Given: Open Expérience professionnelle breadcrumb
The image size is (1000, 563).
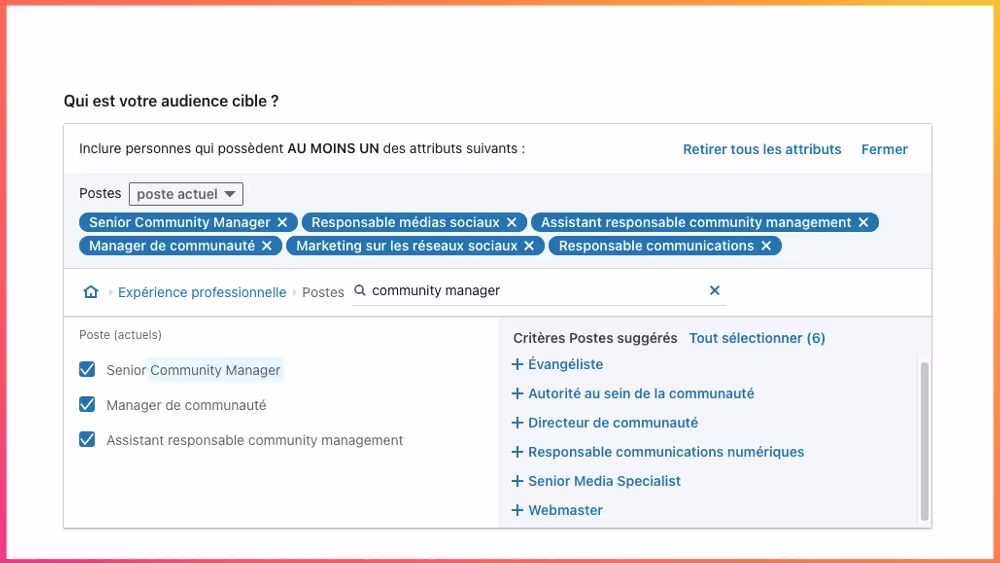Looking at the screenshot, I should point(202,293).
